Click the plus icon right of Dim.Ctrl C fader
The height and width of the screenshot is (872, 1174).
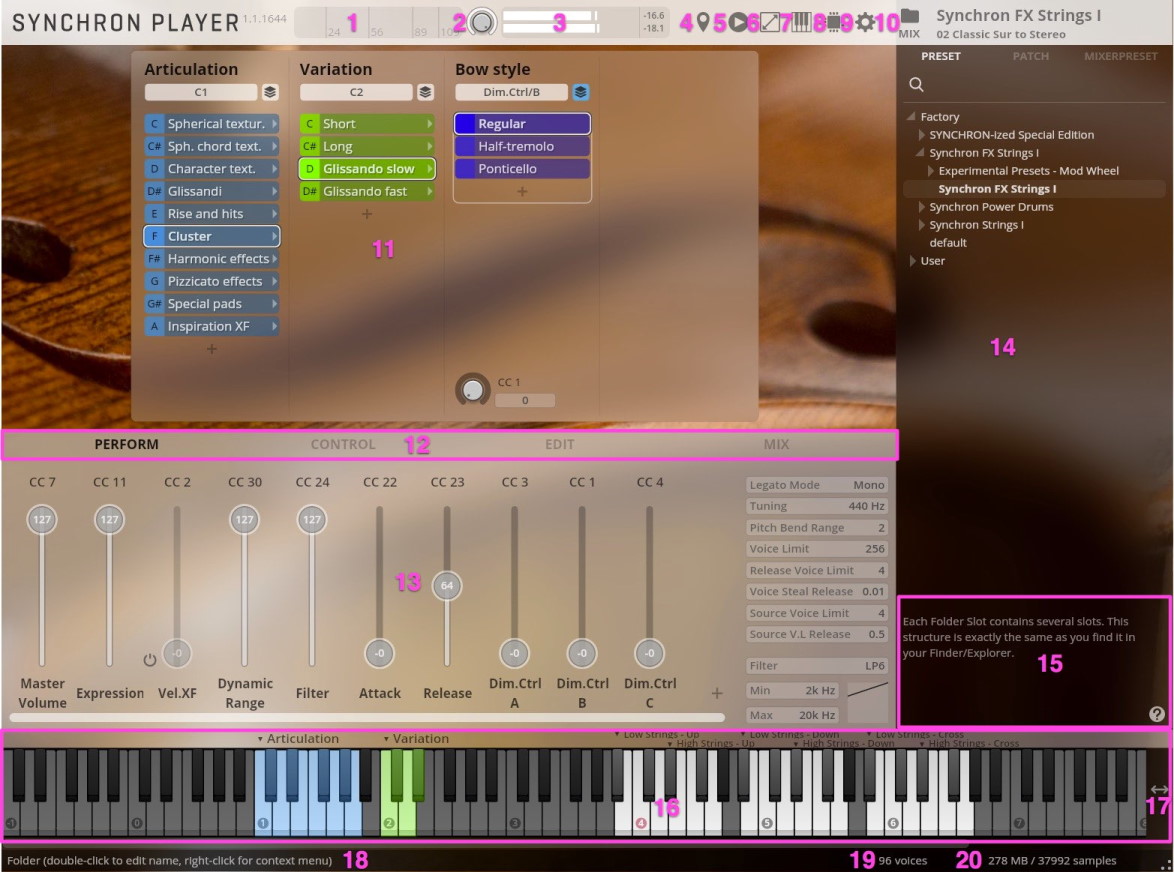pyautogui.click(x=717, y=693)
